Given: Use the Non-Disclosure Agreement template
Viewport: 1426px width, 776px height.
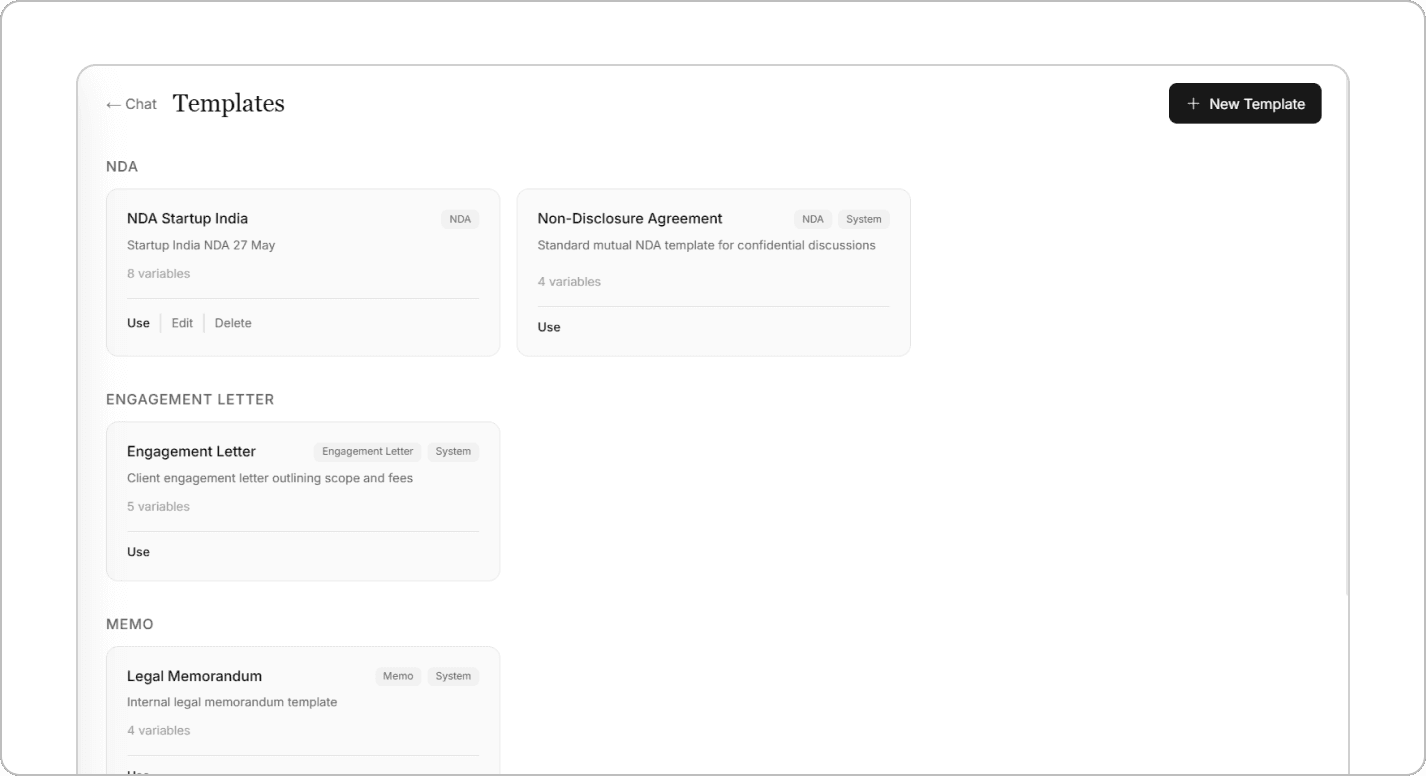Looking at the screenshot, I should 549,327.
